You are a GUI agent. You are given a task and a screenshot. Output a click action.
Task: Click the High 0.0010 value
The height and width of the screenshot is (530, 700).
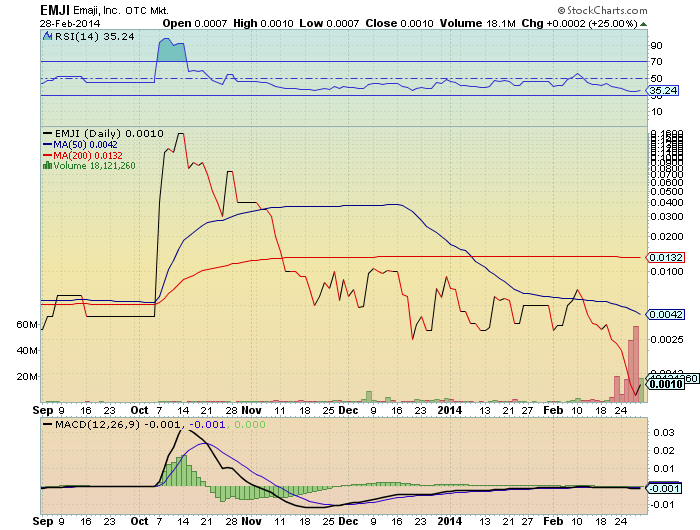263,23
